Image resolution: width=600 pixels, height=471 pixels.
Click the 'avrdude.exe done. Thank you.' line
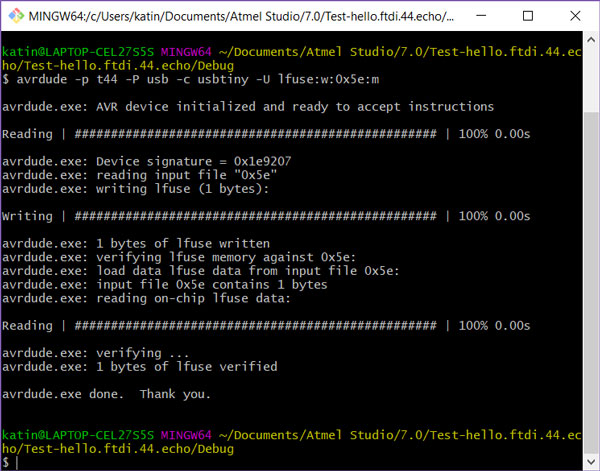coord(106,394)
